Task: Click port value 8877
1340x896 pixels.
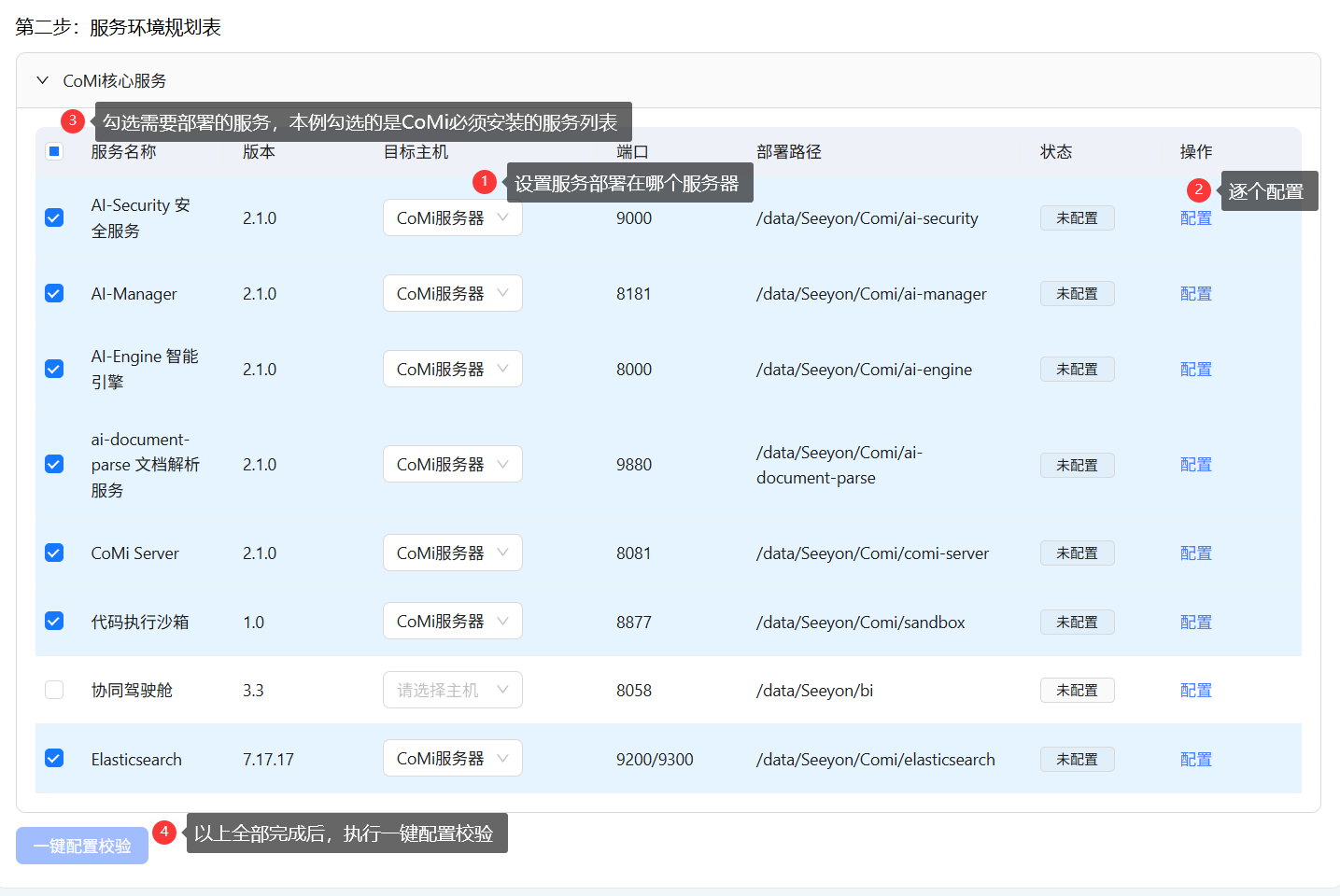Action: click(x=634, y=623)
